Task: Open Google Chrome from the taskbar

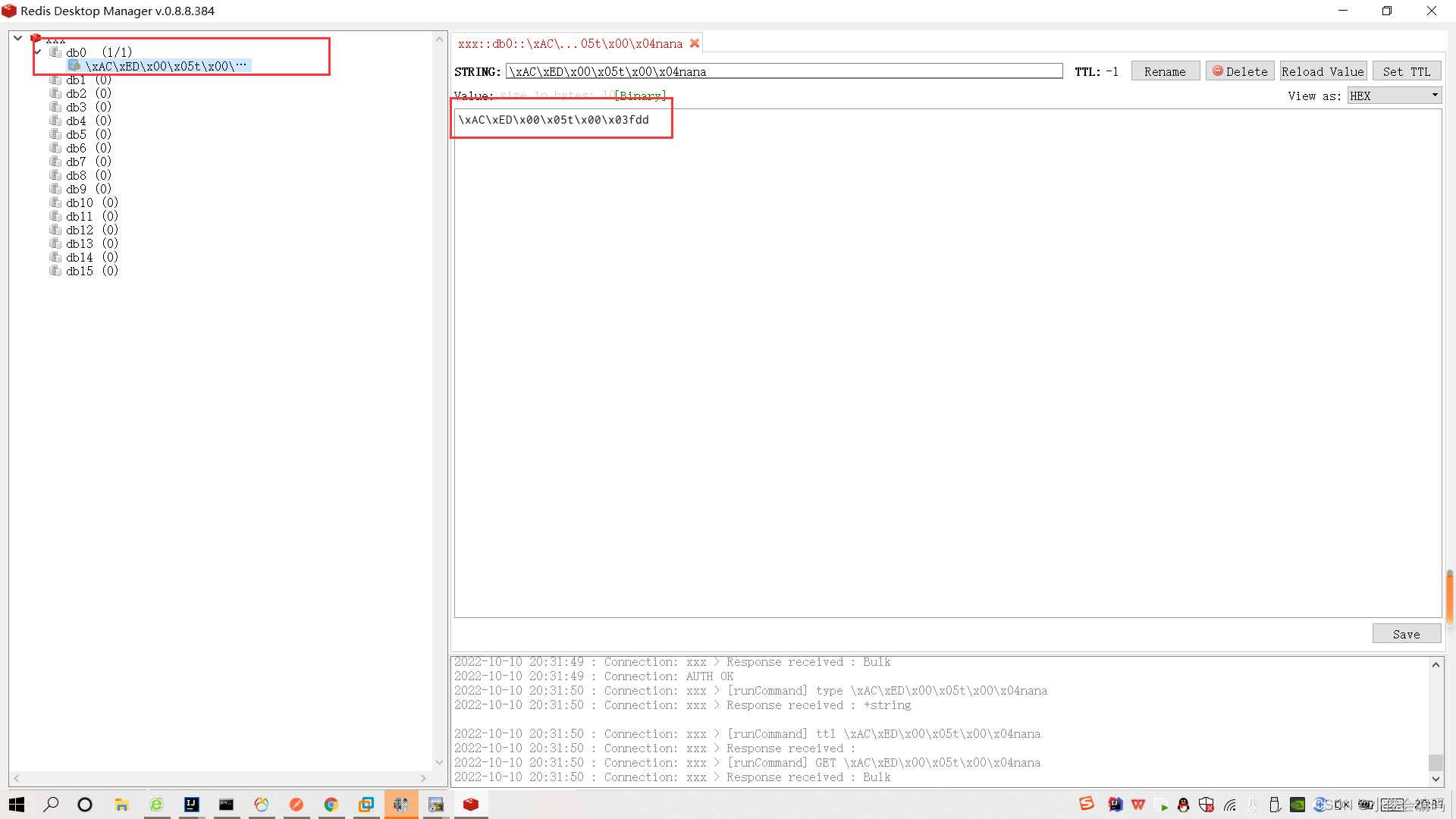Action: point(331,805)
